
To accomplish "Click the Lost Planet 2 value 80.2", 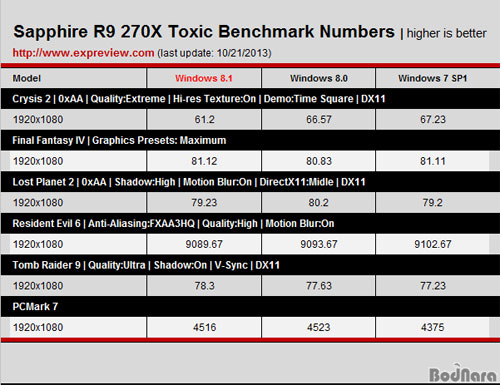I will [318, 202].
